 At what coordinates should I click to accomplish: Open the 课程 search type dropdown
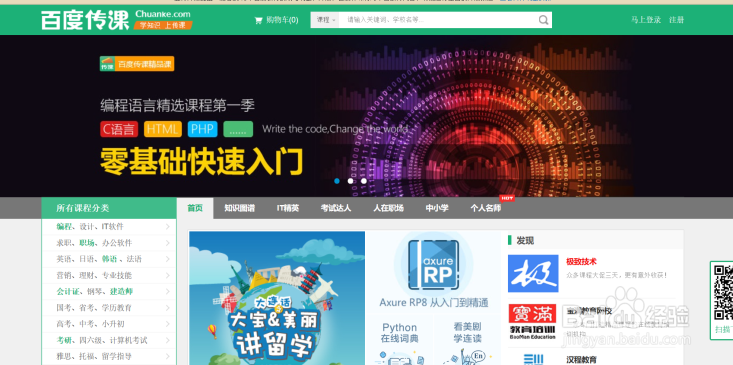click(x=325, y=20)
